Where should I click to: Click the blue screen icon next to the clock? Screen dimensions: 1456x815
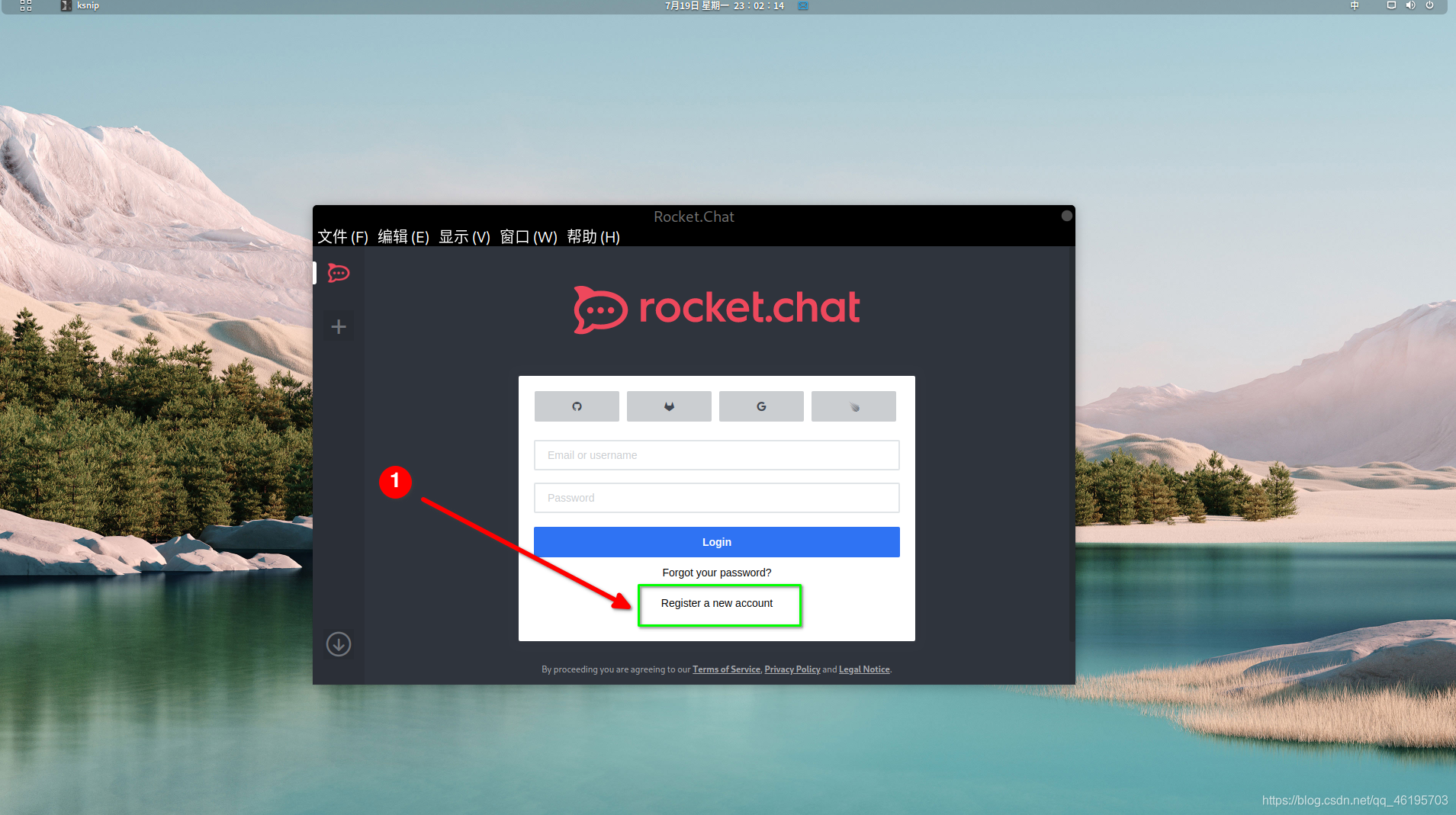point(803,5)
